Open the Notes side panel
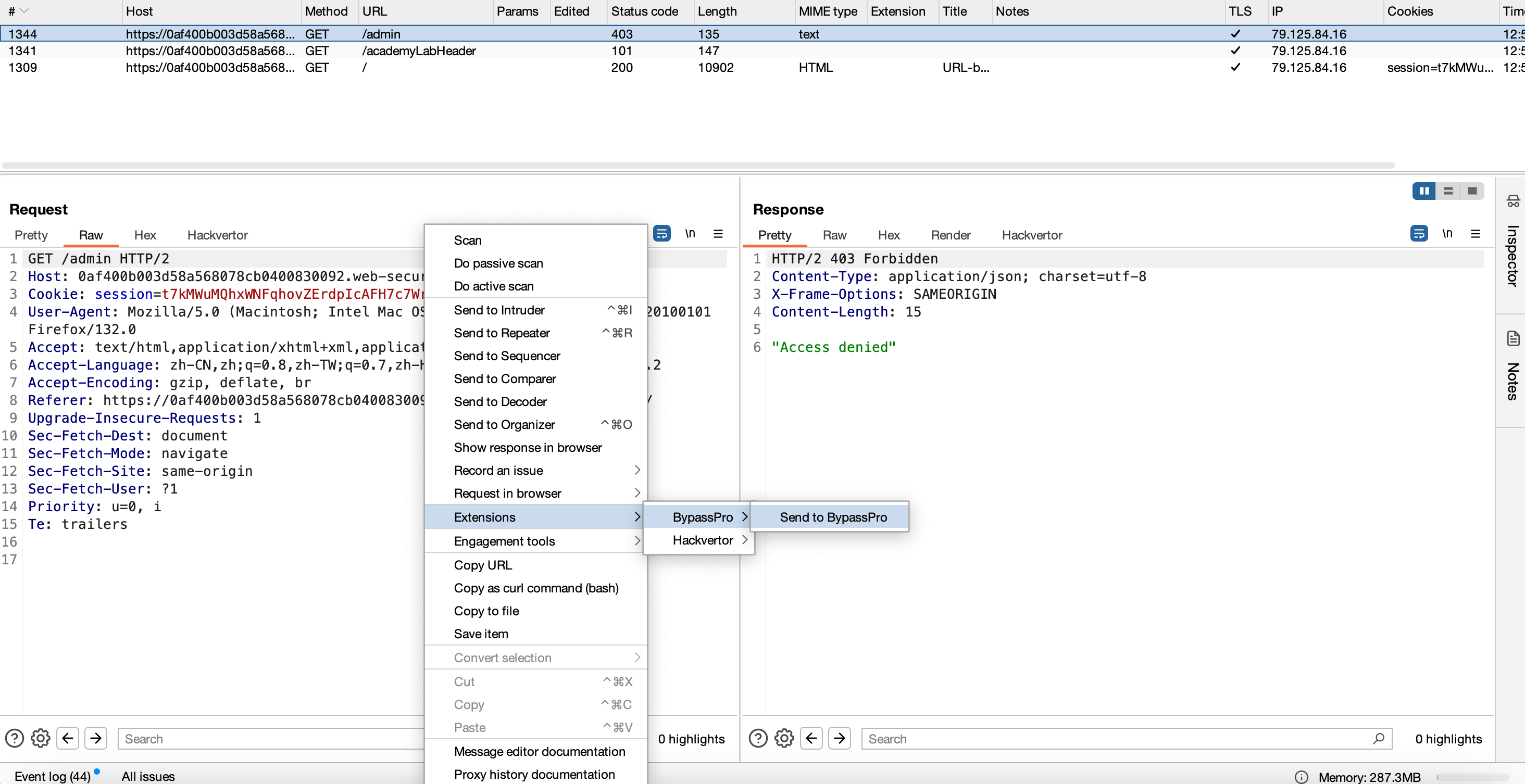 (x=1512, y=365)
